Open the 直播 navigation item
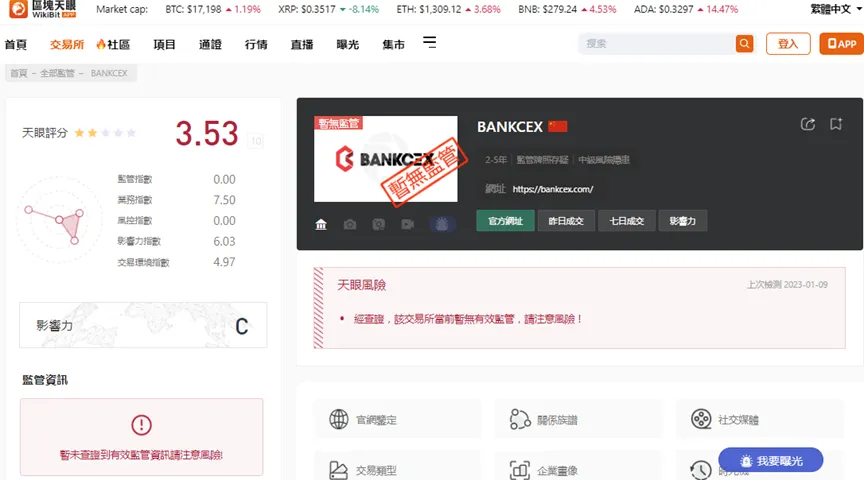This screenshot has height=480, width=864. pyautogui.click(x=301, y=45)
